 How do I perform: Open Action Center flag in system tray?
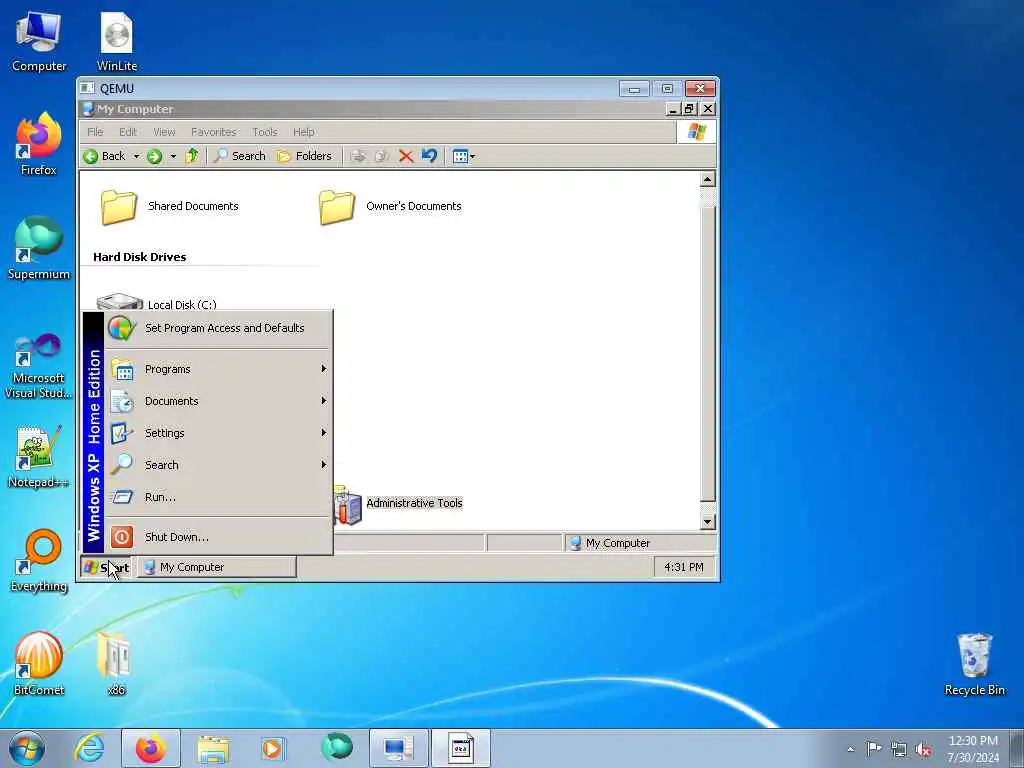[x=874, y=749]
